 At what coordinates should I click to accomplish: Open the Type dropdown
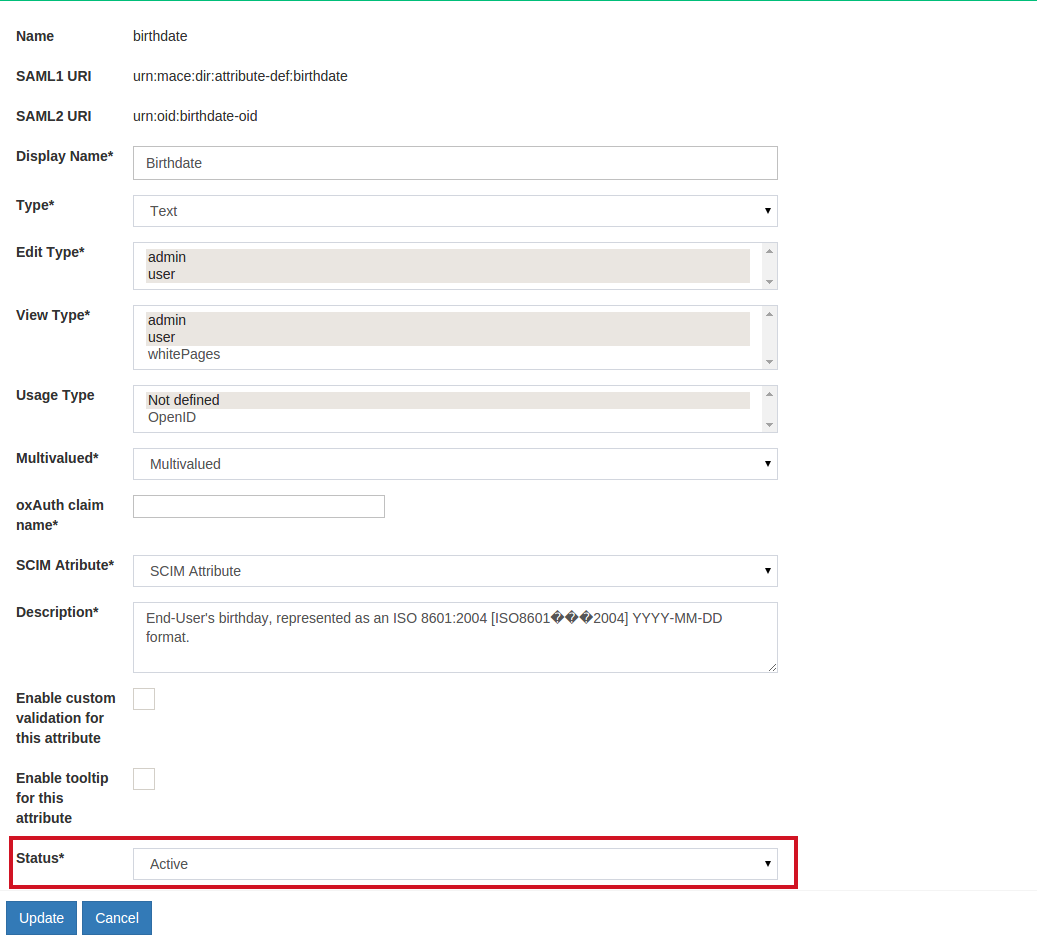click(455, 211)
